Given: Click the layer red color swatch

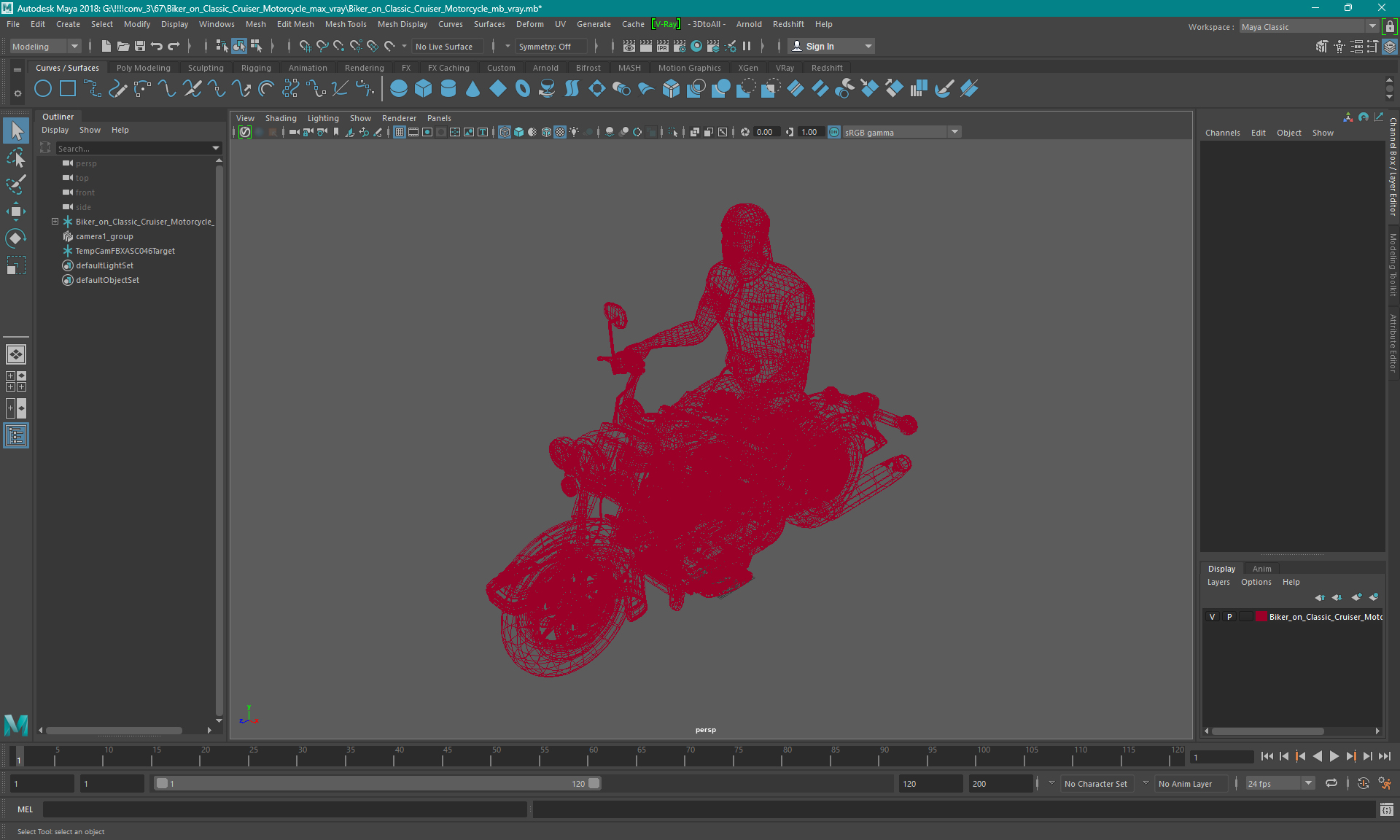Looking at the screenshot, I should click(1261, 617).
